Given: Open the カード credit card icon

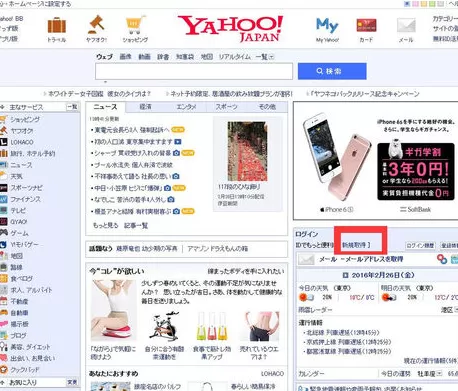Looking at the screenshot, I should [366, 25].
